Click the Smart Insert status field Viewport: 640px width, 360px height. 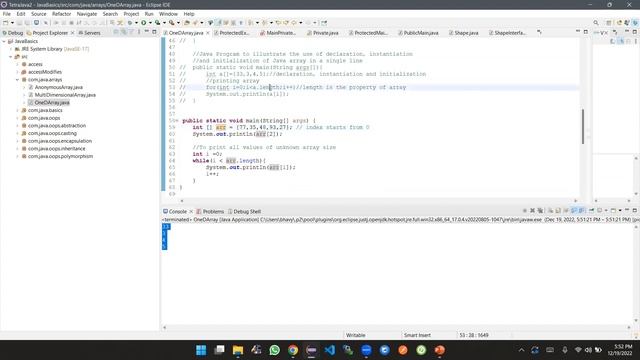tap(417, 335)
